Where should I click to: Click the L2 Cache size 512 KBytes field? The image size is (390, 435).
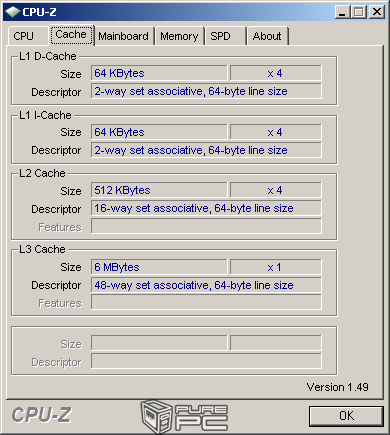(159, 190)
